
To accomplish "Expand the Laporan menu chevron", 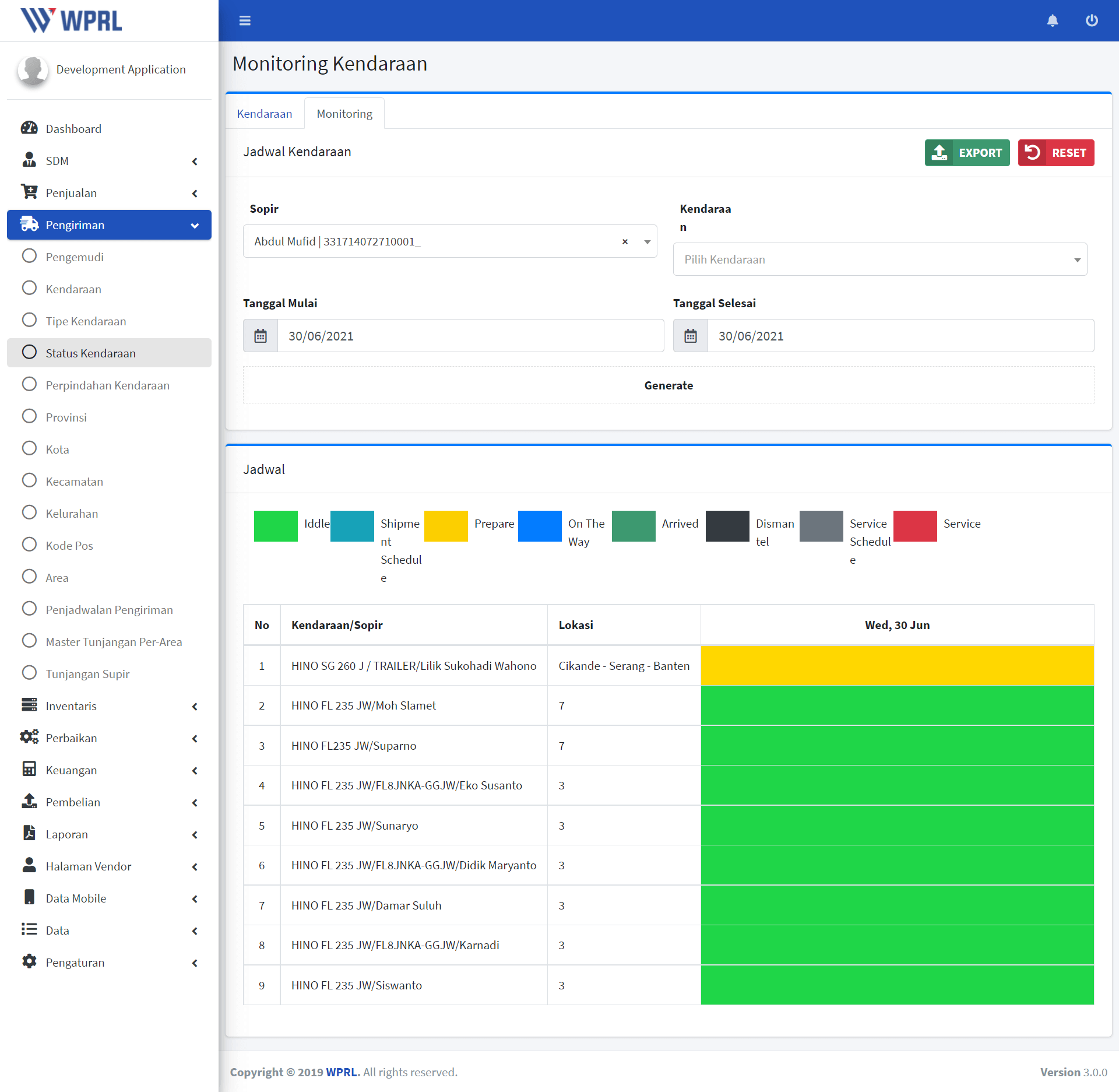I will 195,835.
